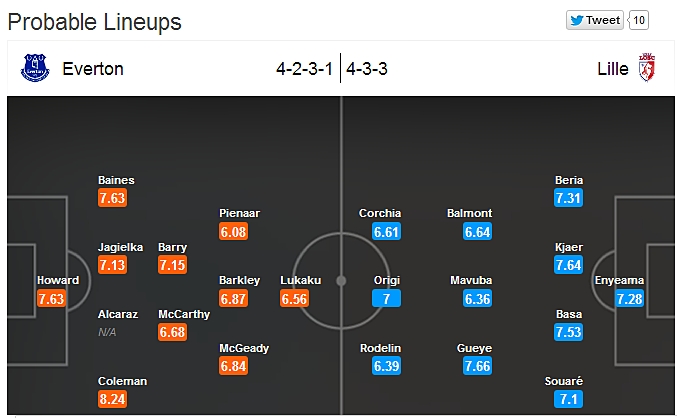
Task: Select Coleman's 8.24 rating badge
Action: 112,399
